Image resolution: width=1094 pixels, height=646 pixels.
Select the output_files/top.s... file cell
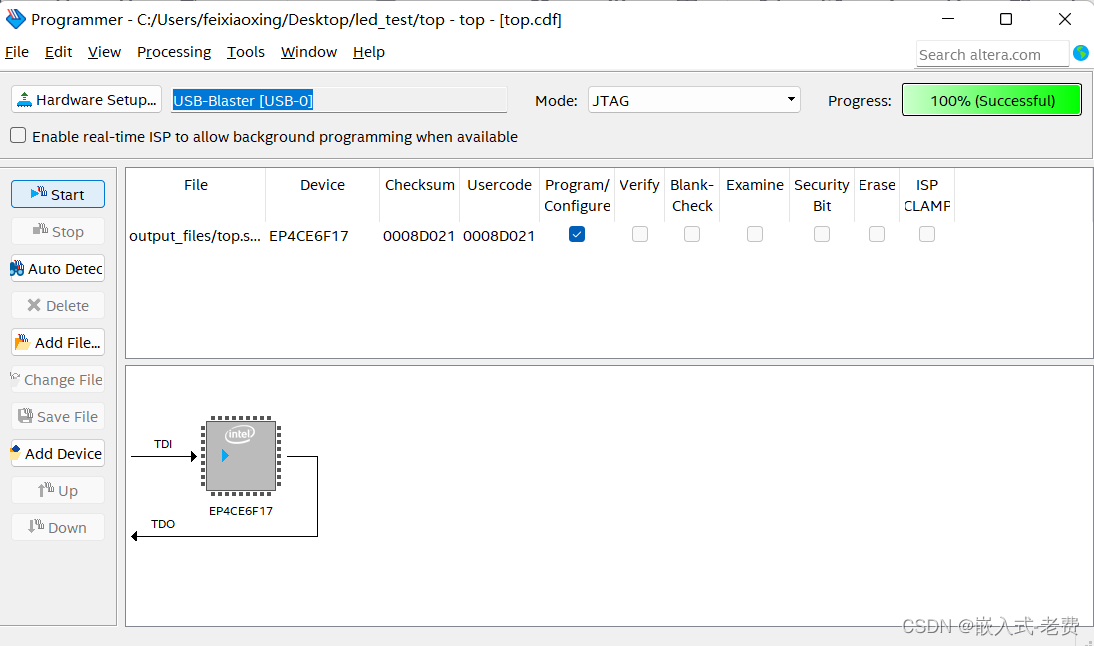195,236
